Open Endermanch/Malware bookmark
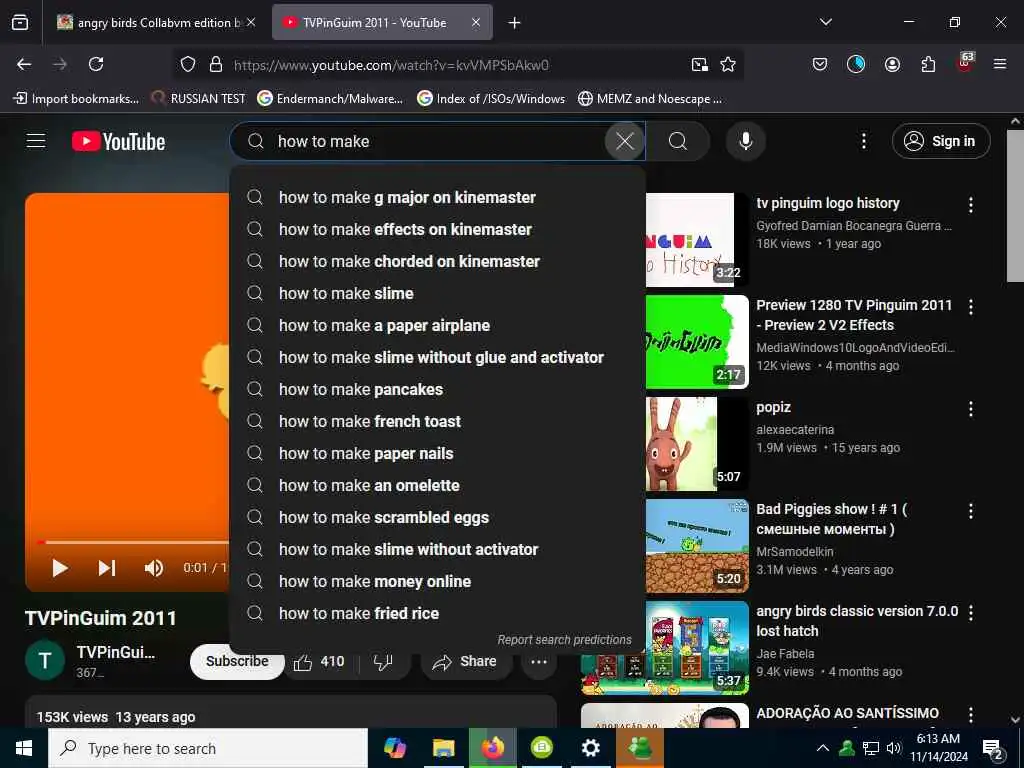1024x768 pixels. (x=330, y=99)
